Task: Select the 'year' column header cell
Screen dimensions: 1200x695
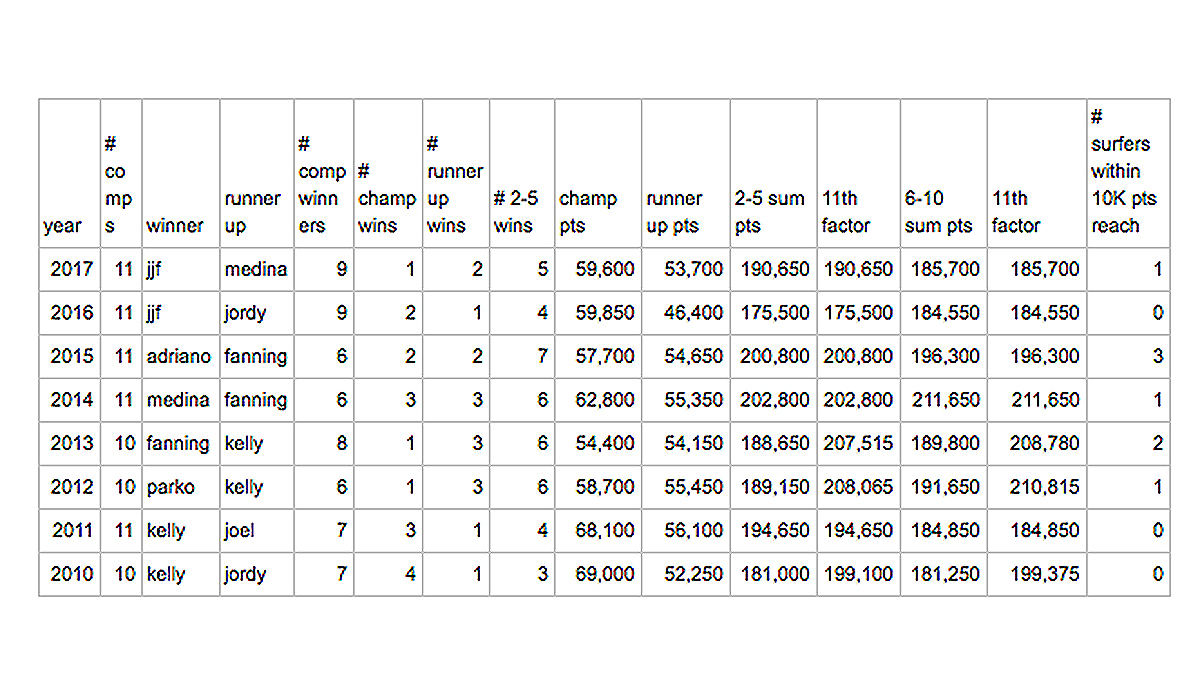Action: [70, 173]
